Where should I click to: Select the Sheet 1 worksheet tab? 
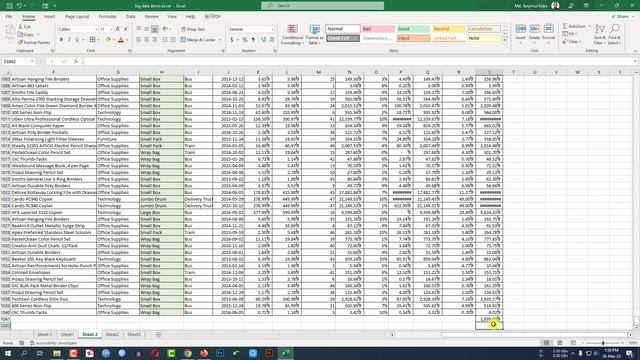pos(45,334)
